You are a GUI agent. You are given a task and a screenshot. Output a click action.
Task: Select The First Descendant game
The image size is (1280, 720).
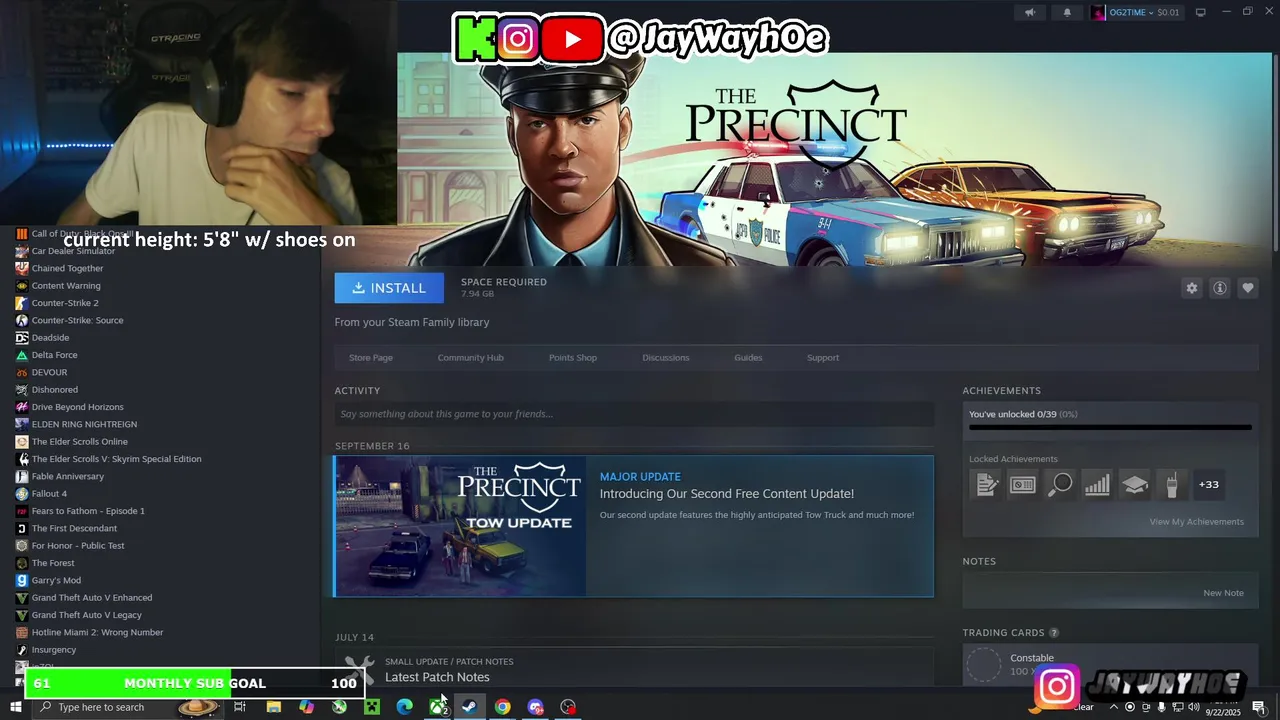[x=74, y=528]
